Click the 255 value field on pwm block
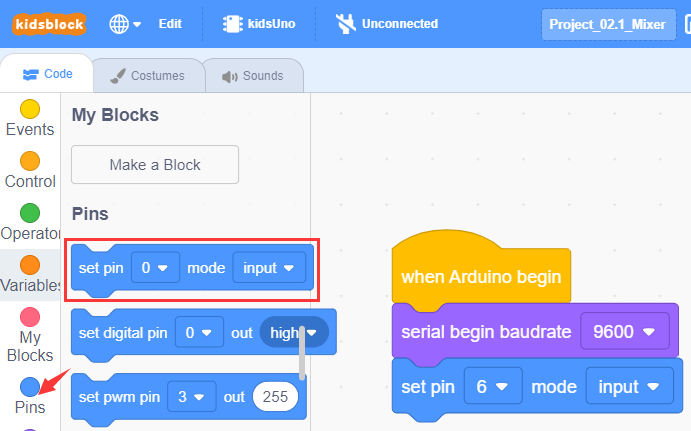Viewport: 691px width, 431px height. 275,397
